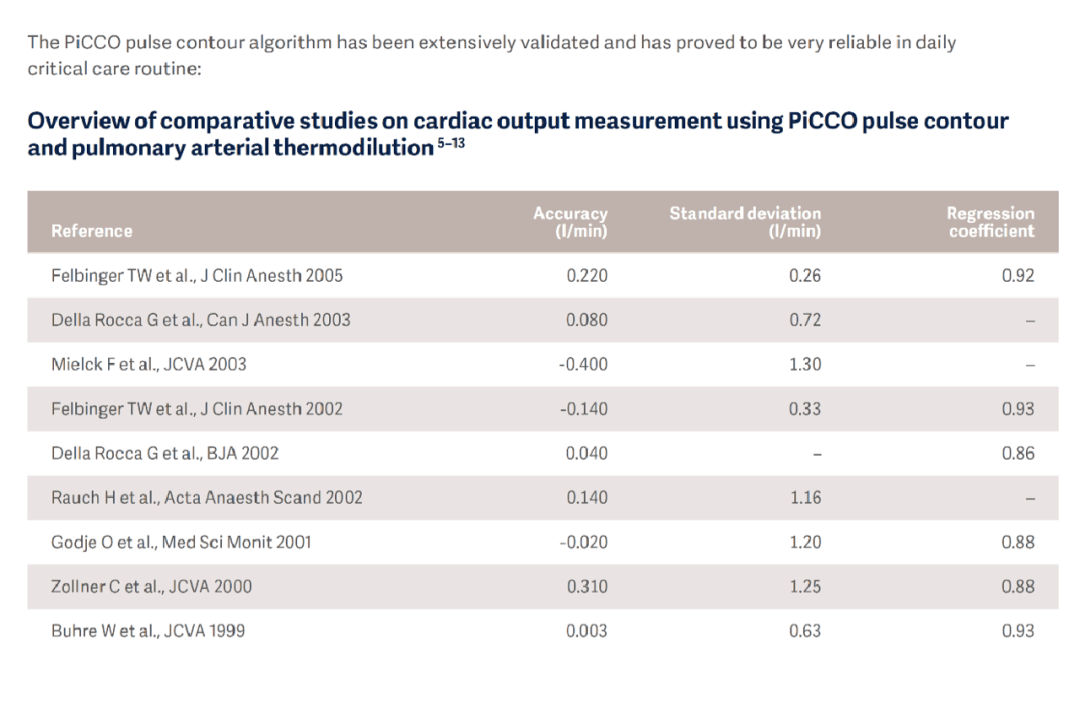Click the Regression coefficient column header
Screen dimensions: 1080x725
(990, 222)
